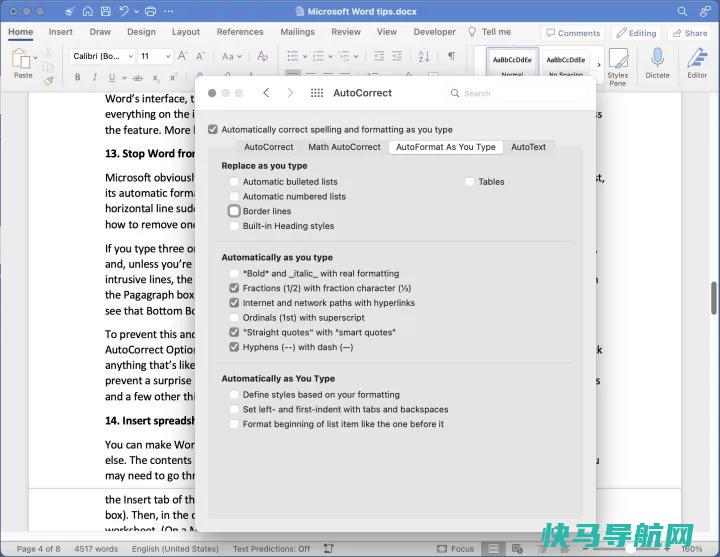Open bullet list style dropdown arrow
Screen dimensions: 720x557
click(x=305, y=56)
